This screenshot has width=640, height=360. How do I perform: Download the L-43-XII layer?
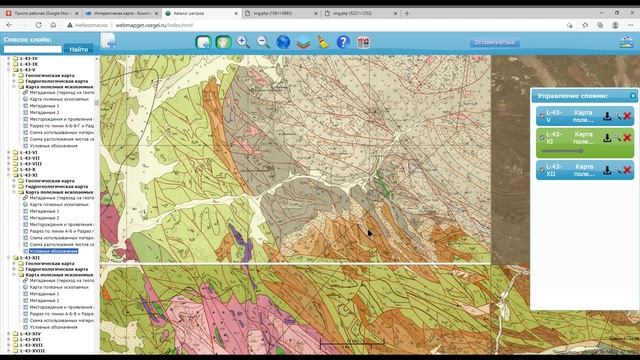tap(607, 170)
